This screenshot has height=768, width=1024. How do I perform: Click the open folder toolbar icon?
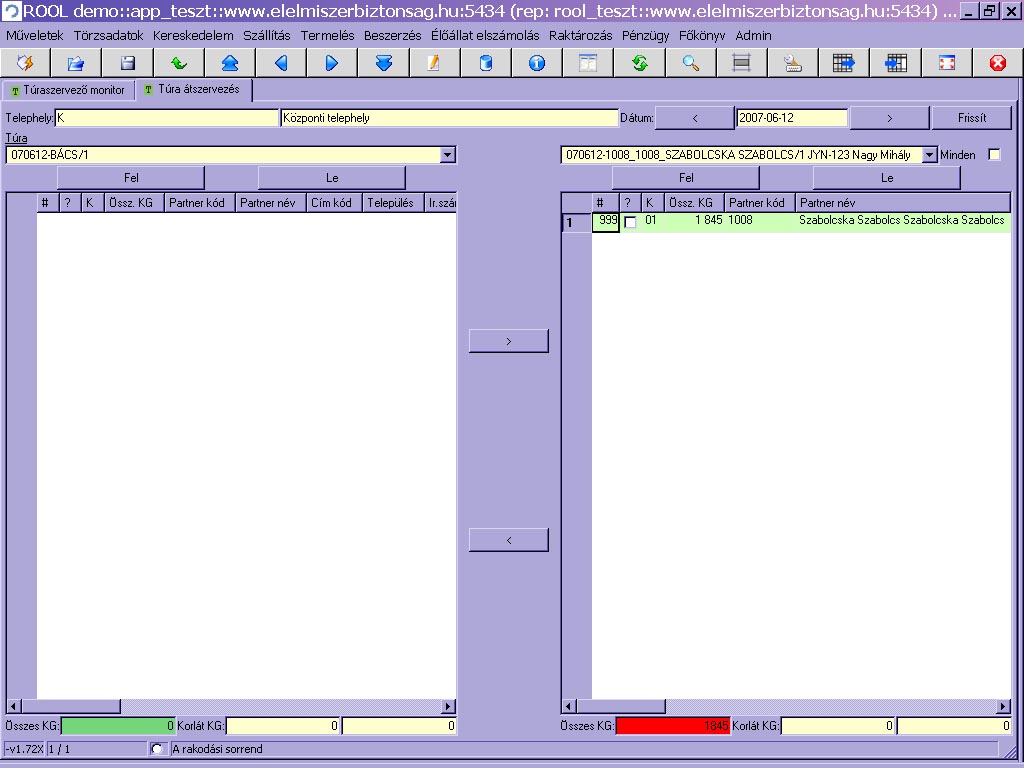[x=76, y=63]
